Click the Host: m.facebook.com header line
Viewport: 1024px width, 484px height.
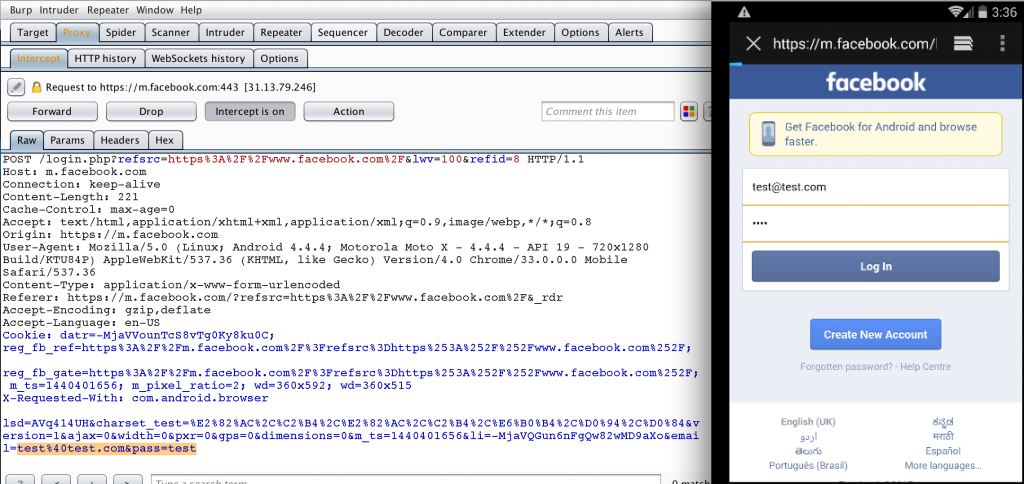(x=74, y=172)
